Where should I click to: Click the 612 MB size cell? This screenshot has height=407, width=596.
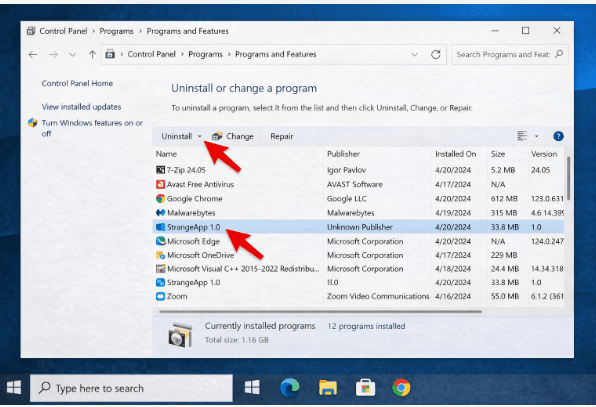coord(504,198)
